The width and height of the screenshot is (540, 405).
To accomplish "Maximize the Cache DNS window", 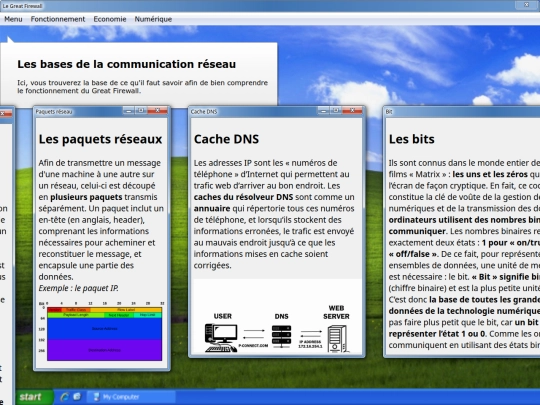I will [335, 111].
